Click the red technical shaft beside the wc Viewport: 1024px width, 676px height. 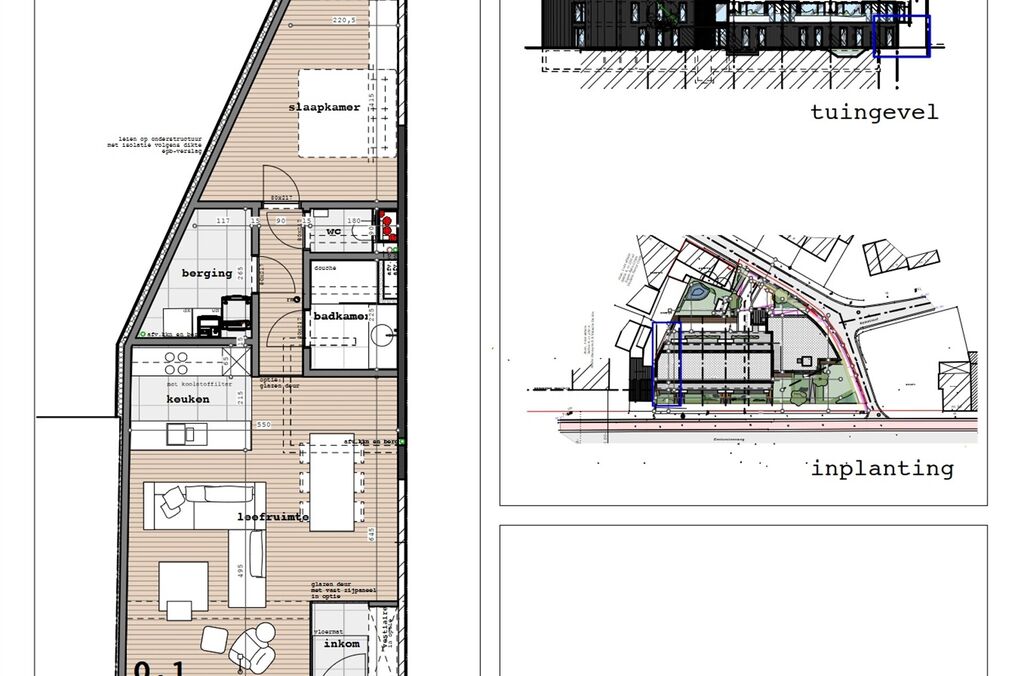(x=386, y=226)
